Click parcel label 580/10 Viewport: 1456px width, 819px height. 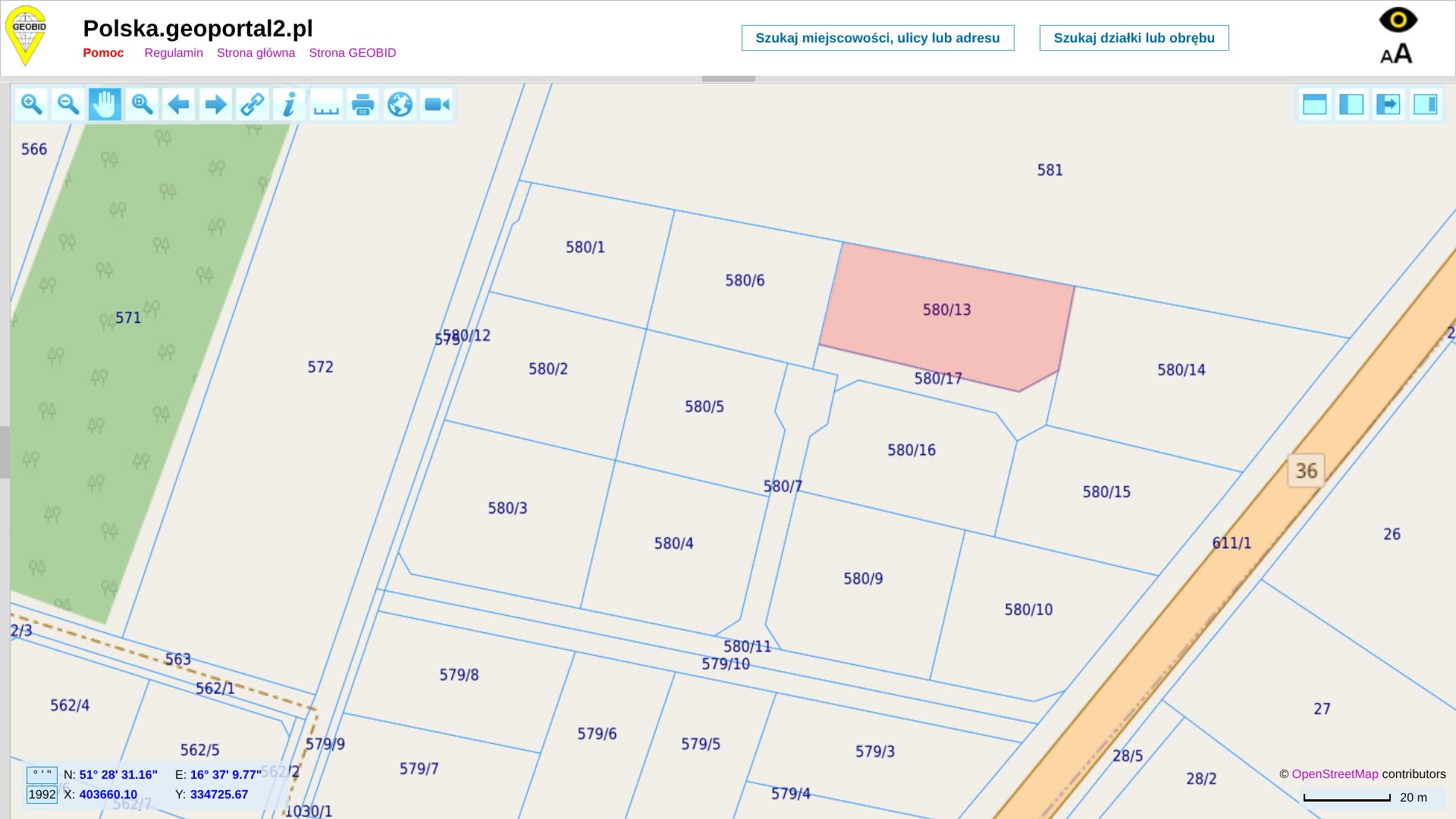1028,610
